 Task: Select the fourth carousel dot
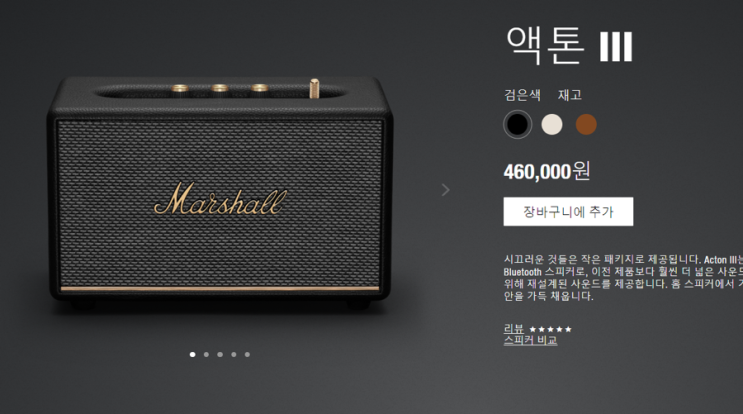coord(234,354)
